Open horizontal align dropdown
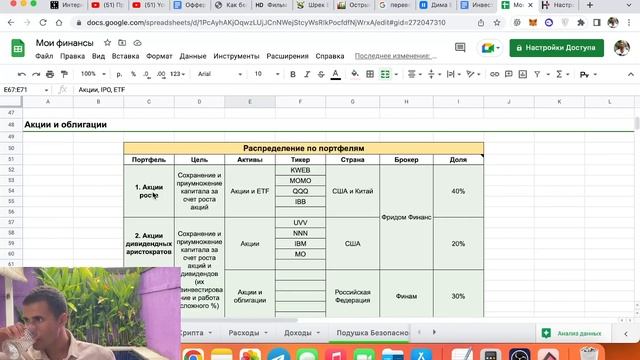The height and width of the screenshot is (360, 640). pyautogui.click(x=414, y=74)
